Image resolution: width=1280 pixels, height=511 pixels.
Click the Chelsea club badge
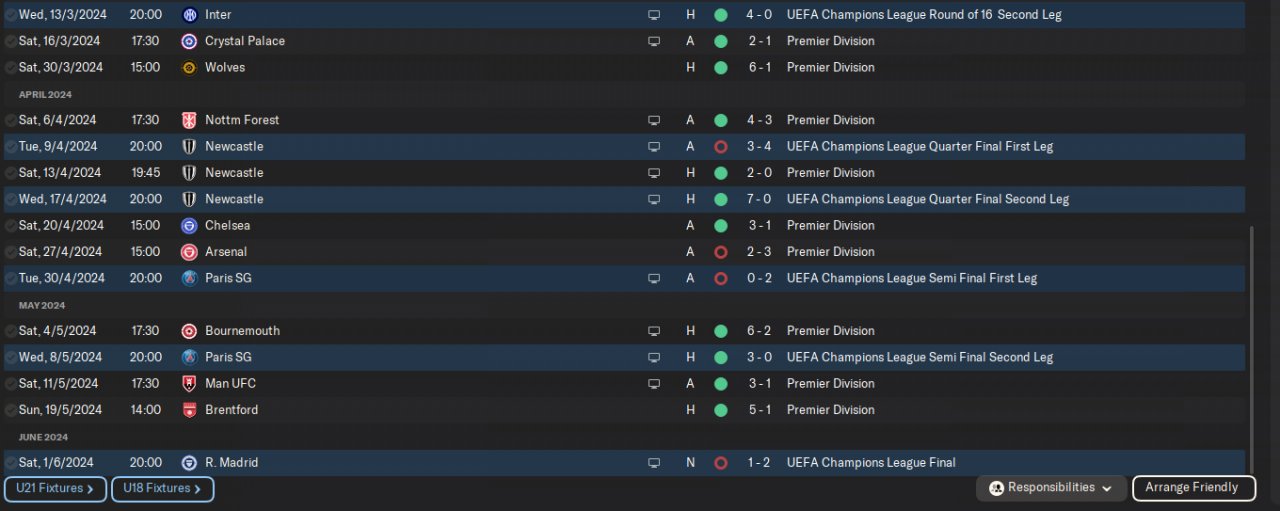[x=189, y=226]
